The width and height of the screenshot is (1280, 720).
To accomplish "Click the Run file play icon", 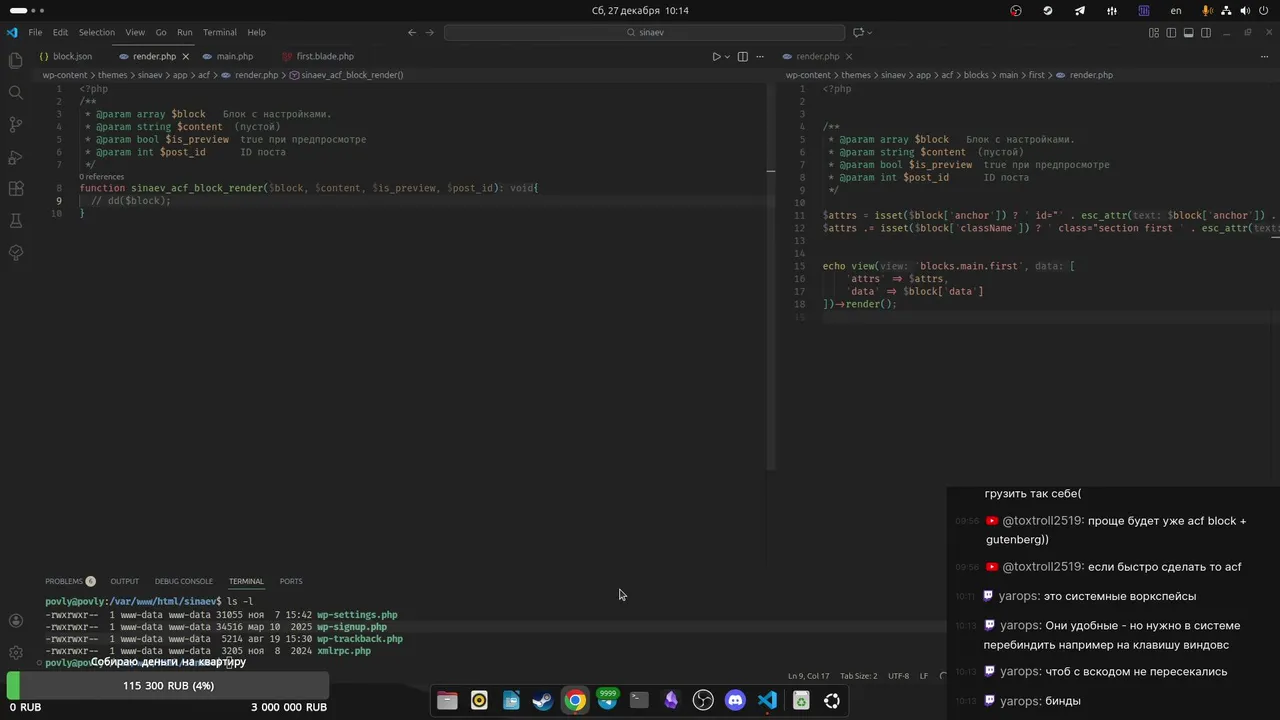I will [x=716, y=57].
